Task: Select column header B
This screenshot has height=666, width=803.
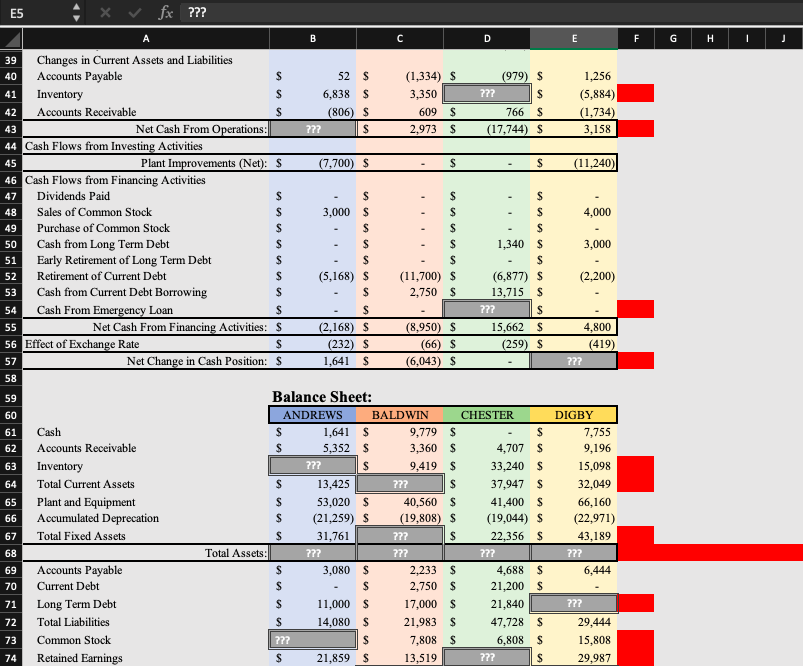Action: (312, 40)
